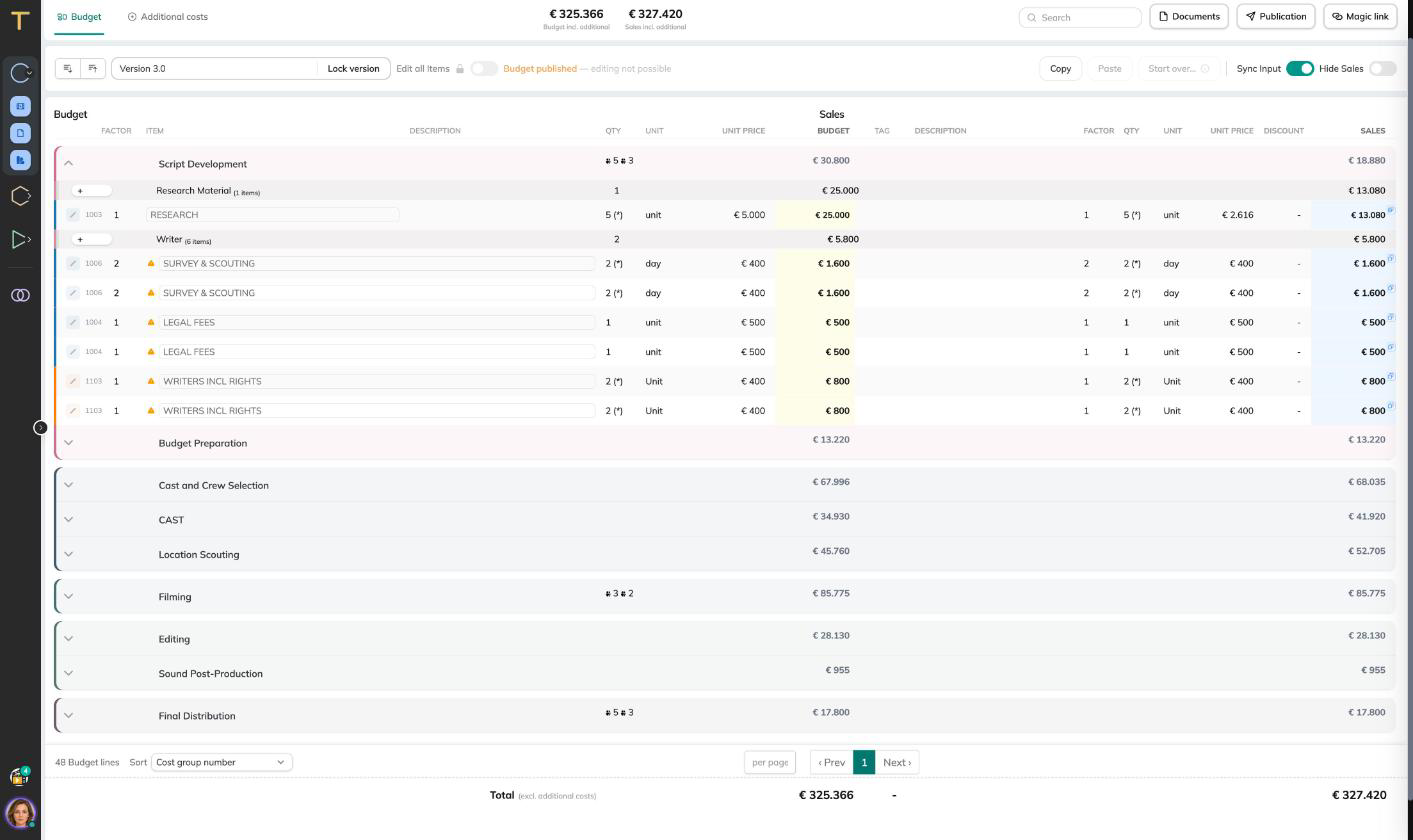Click the plus button on Writer row

[x=91, y=239]
